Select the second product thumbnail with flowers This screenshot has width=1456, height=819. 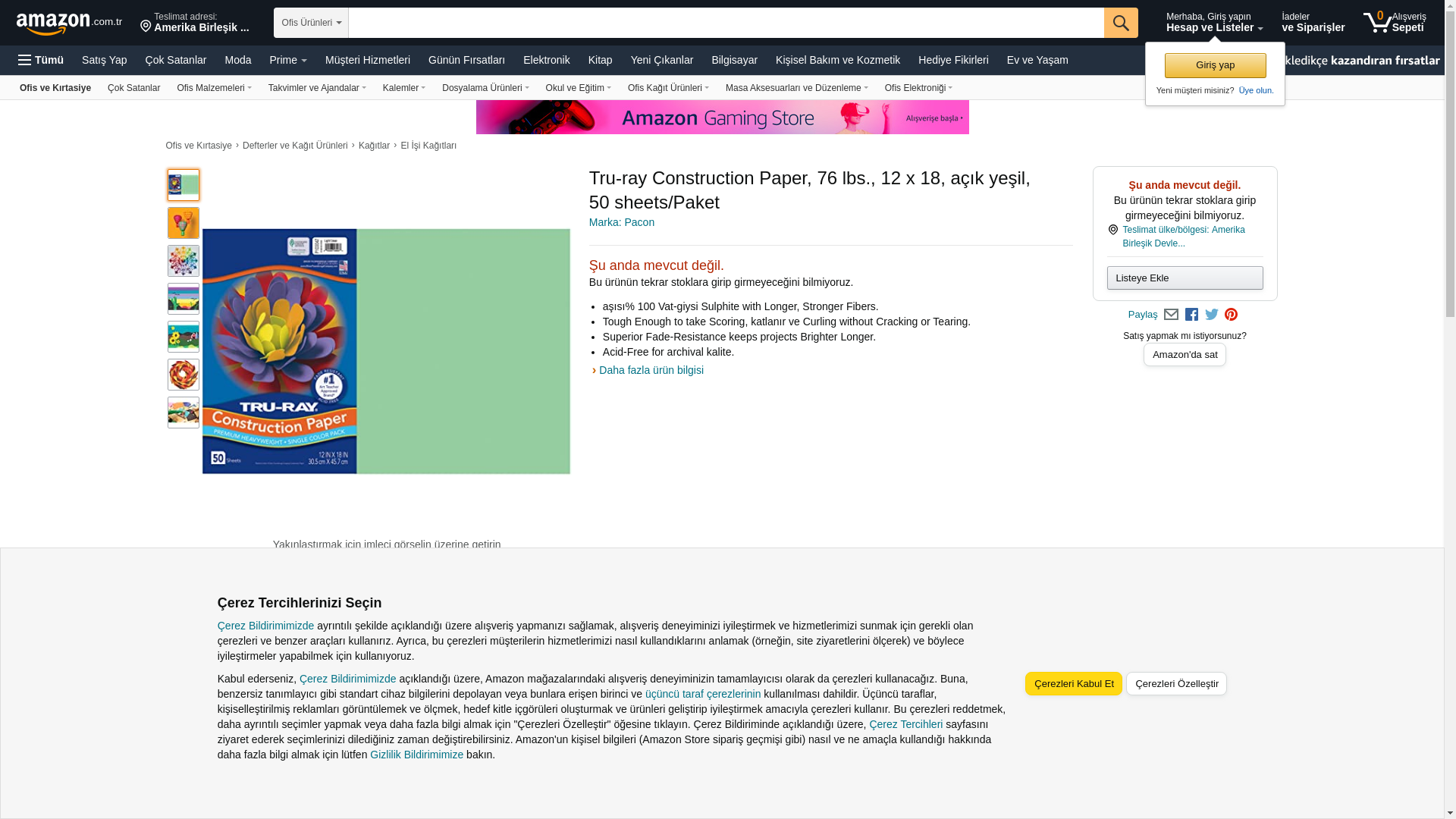tap(184, 223)
